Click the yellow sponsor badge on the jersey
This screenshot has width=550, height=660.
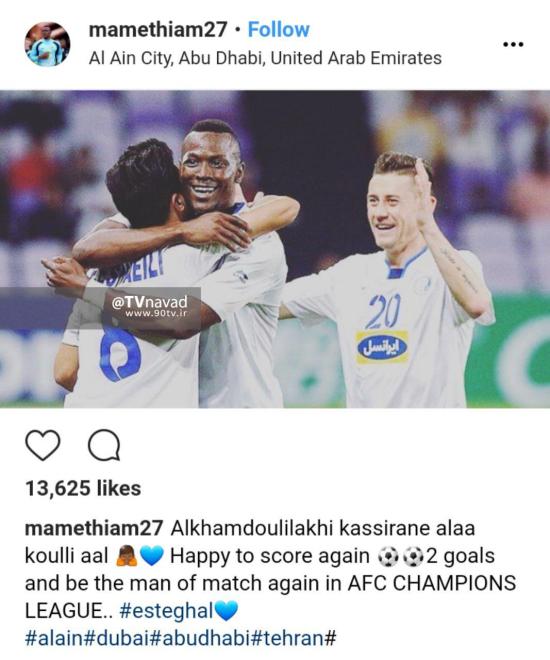pyautogui.click(x=382, y=347)
